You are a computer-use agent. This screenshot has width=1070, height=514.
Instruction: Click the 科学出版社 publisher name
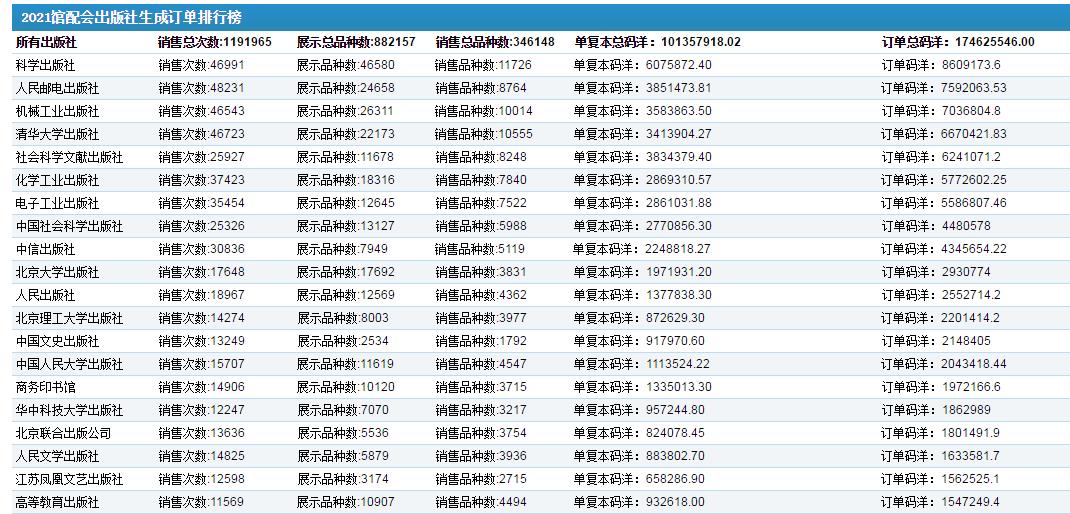coord(45,65)
